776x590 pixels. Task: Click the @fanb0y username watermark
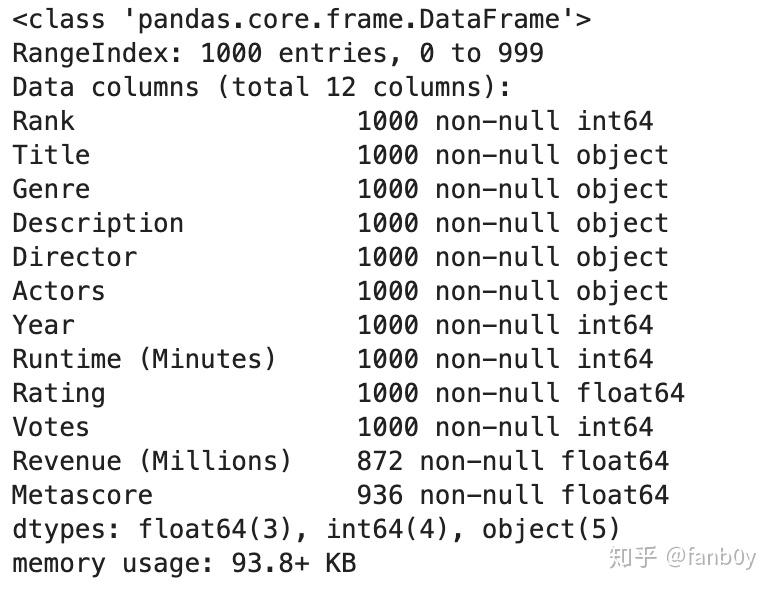click(x=711, y=557)
